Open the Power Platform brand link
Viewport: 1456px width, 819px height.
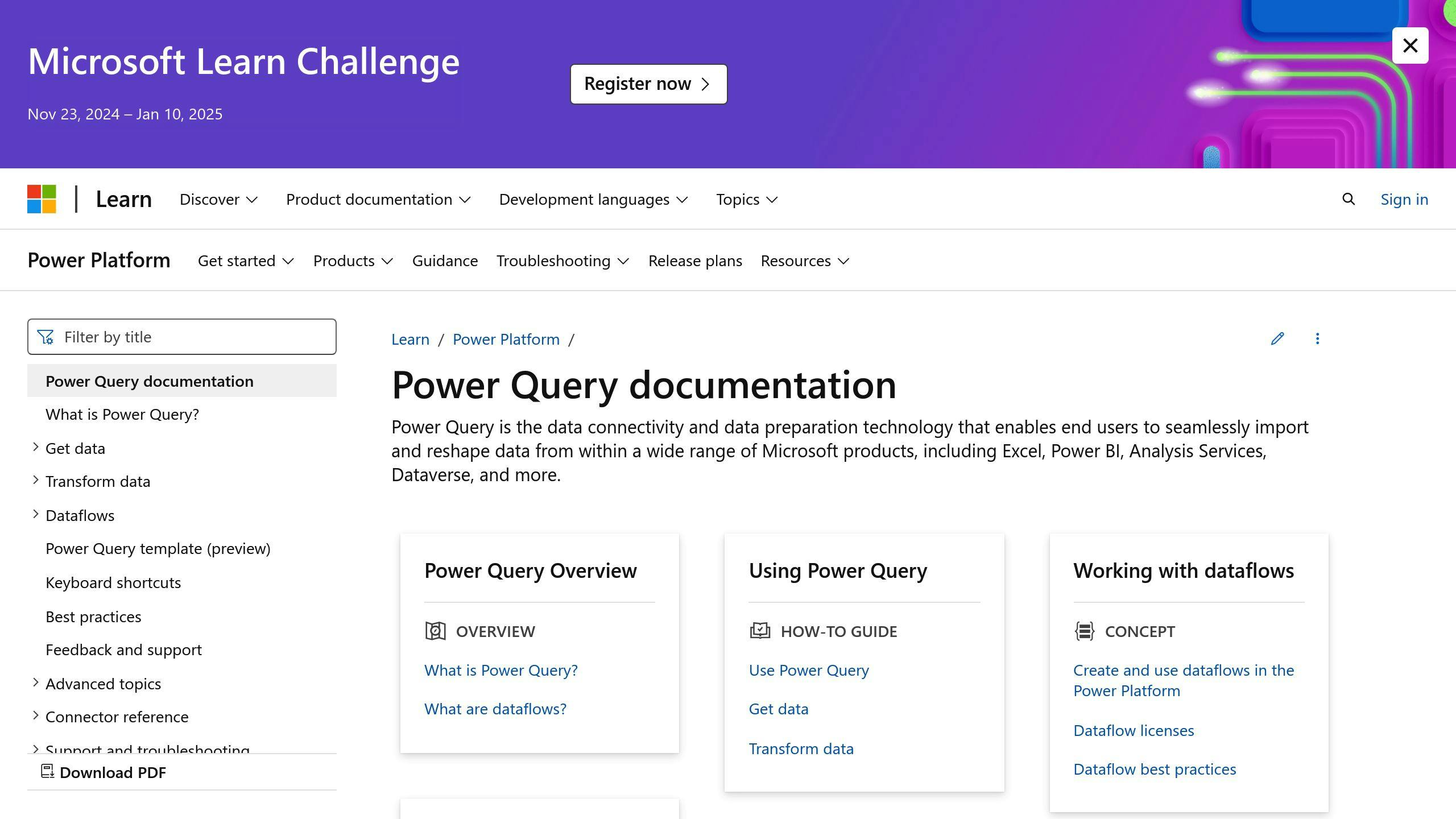99,260
